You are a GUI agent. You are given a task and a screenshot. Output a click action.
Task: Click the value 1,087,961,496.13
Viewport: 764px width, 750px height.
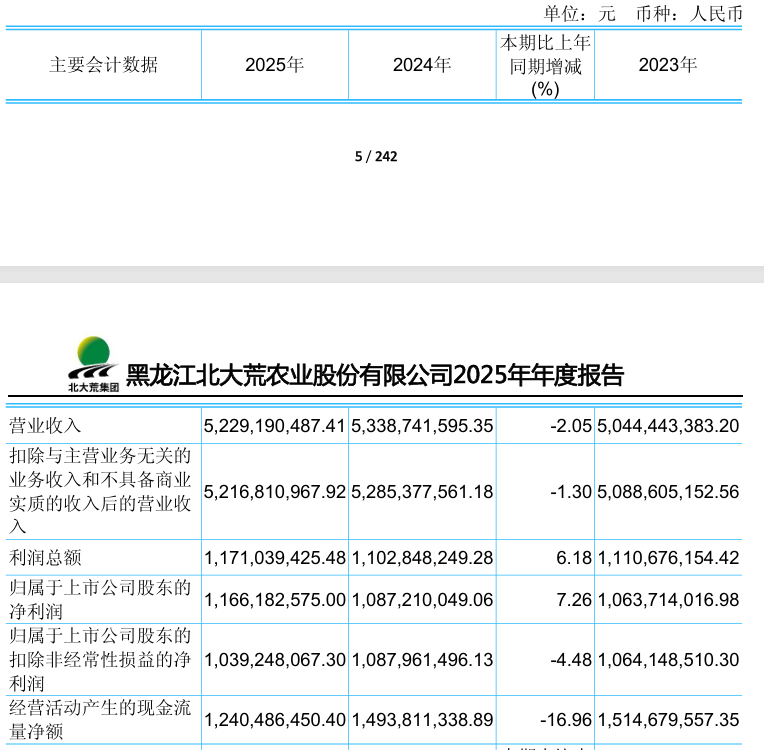[x=422, y=660]
